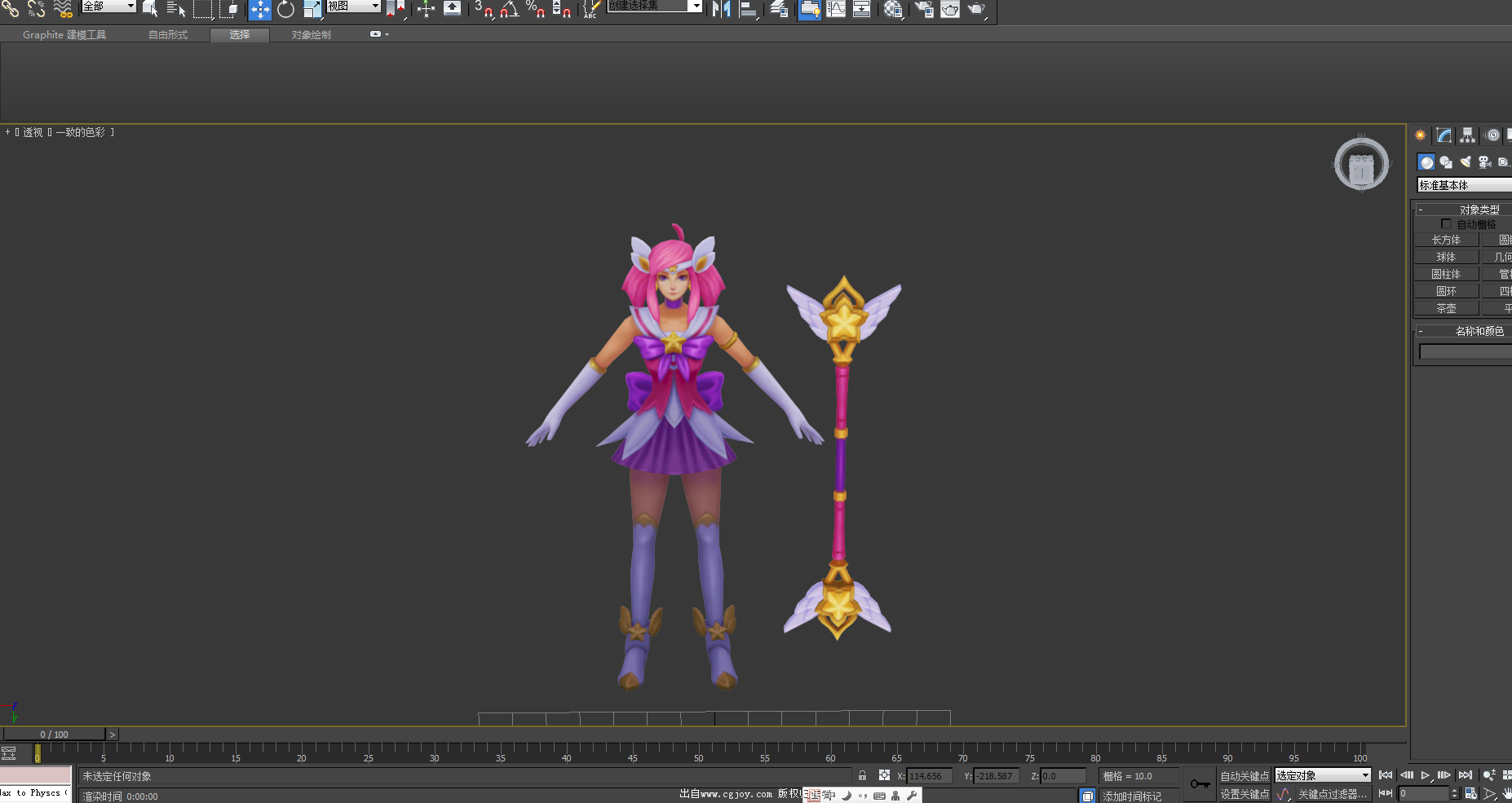The height and width of the screenshot is (803, 1512).
Task: Open the Material Editor icon
Action: coord(893,9)
